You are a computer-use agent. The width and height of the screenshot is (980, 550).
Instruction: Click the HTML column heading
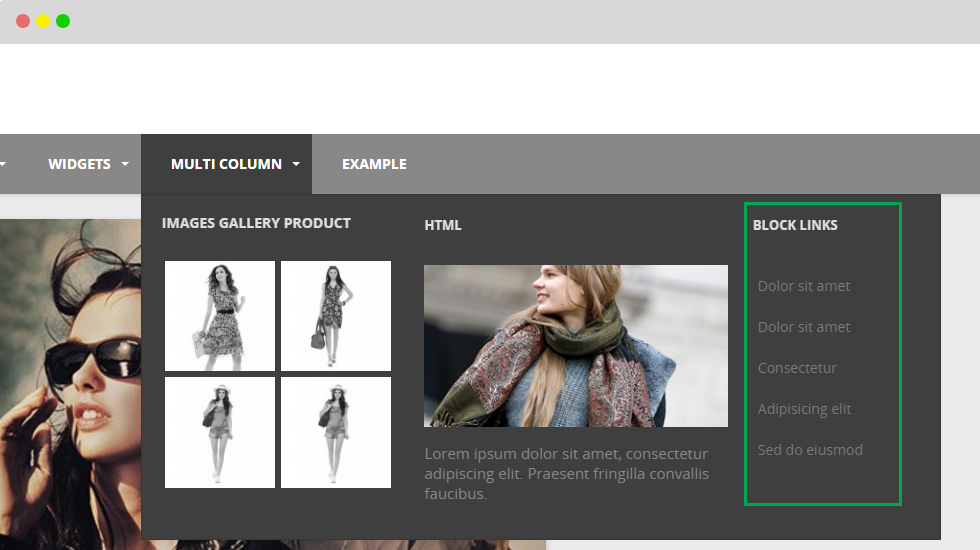[x=442, y=225]
